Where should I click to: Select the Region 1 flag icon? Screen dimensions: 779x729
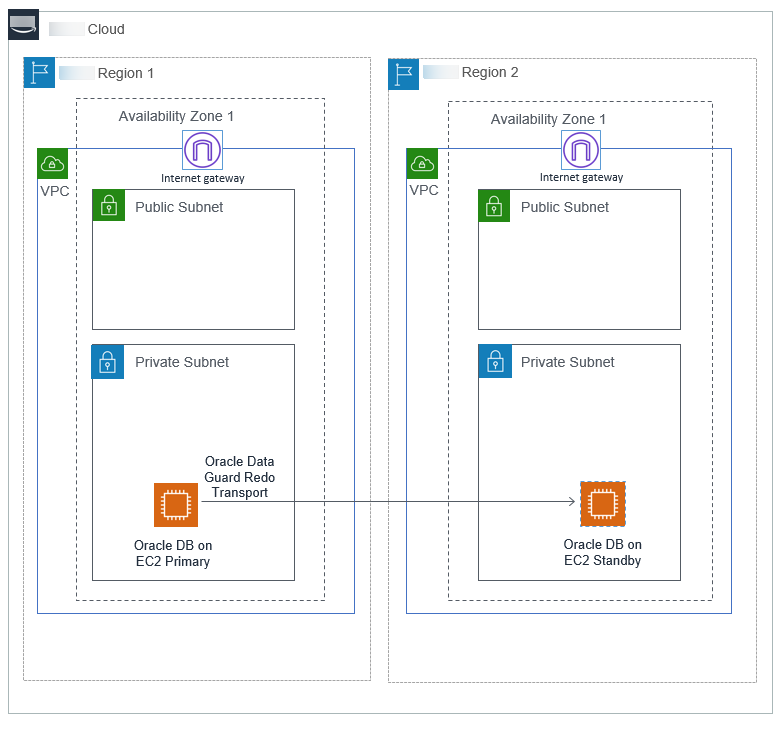(x=38, y=73)
